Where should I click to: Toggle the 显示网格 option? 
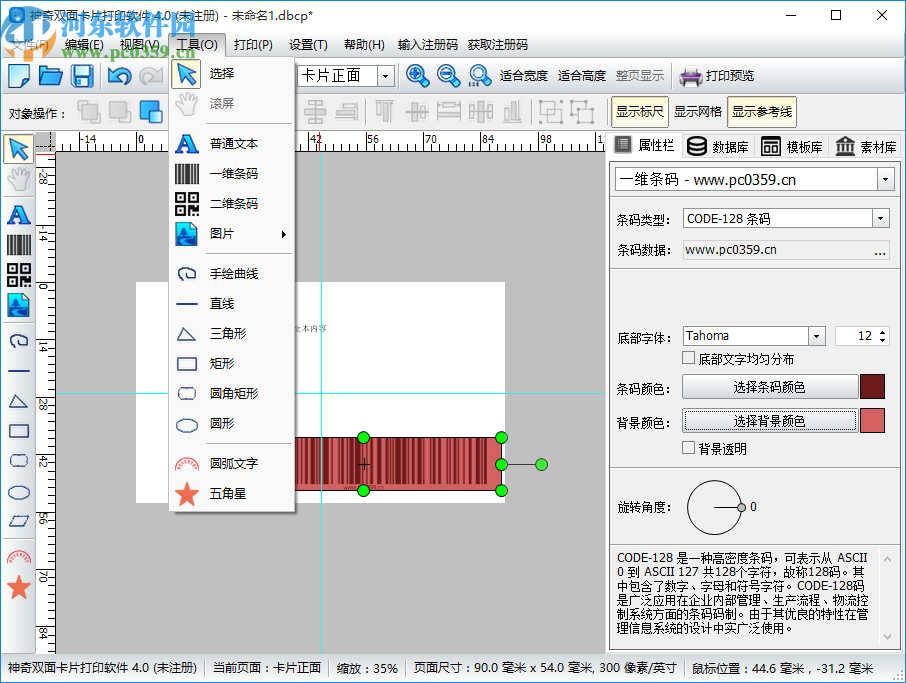(x=697, y=112)
